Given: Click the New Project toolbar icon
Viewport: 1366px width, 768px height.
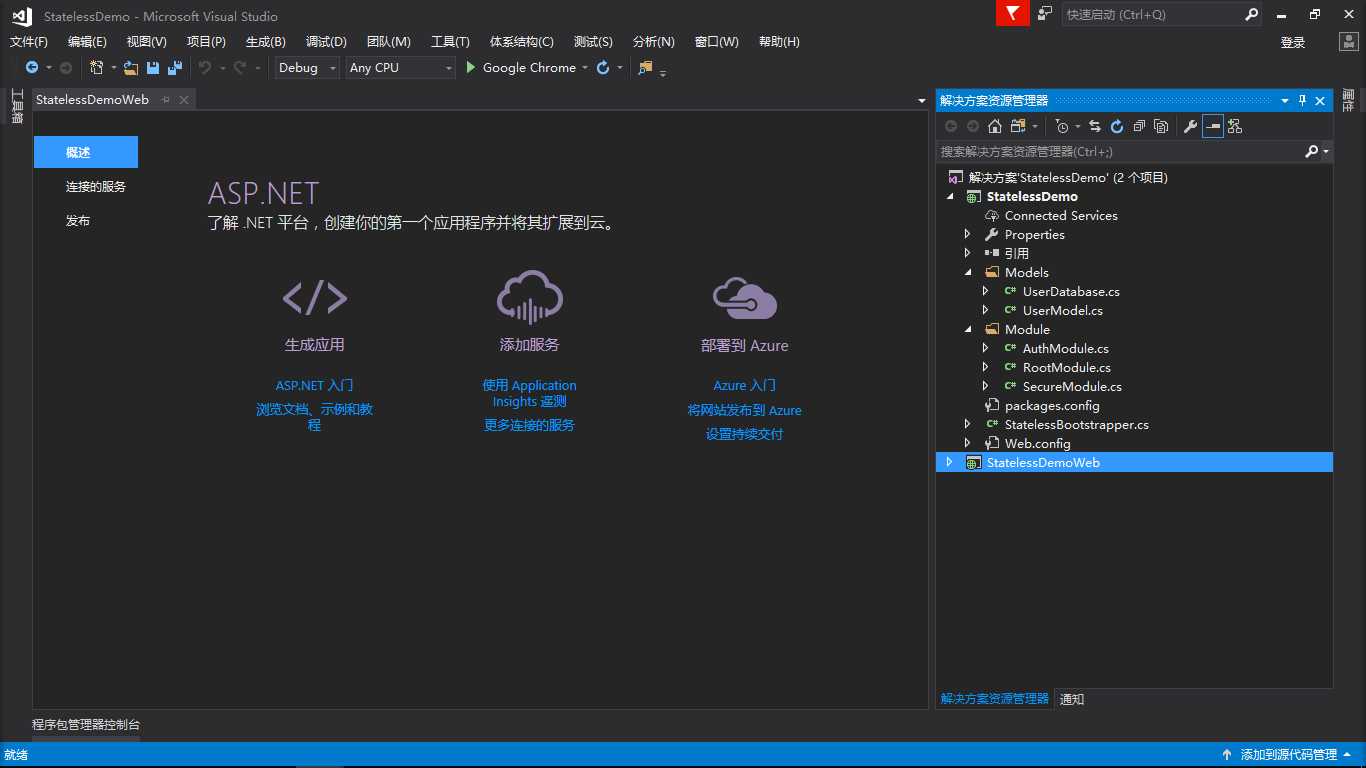Looking at the screenshot, I should (x=96, y=67).
